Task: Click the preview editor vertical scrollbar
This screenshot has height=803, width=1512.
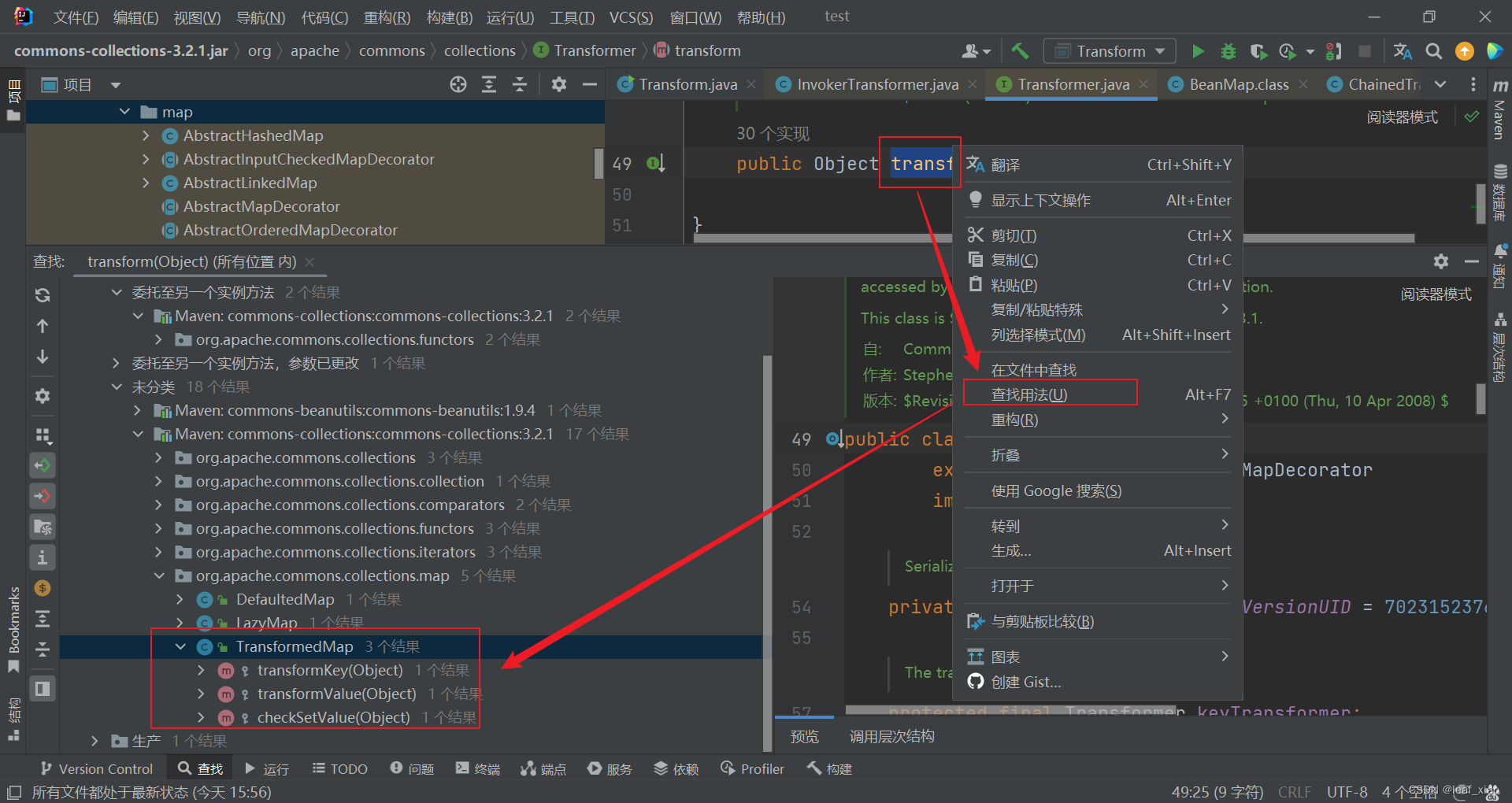Action: pyautogui.click(x=1480, y=400)
